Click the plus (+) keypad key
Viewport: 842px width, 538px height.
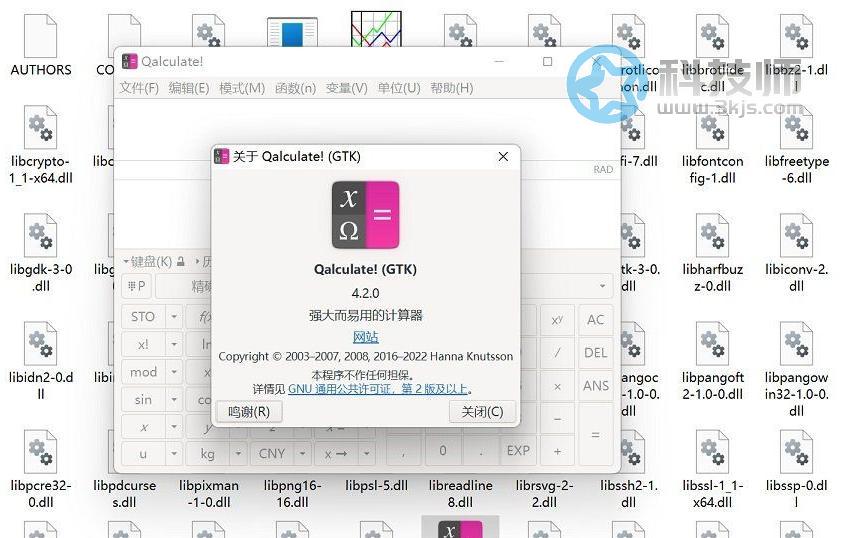tap(557, 451)
